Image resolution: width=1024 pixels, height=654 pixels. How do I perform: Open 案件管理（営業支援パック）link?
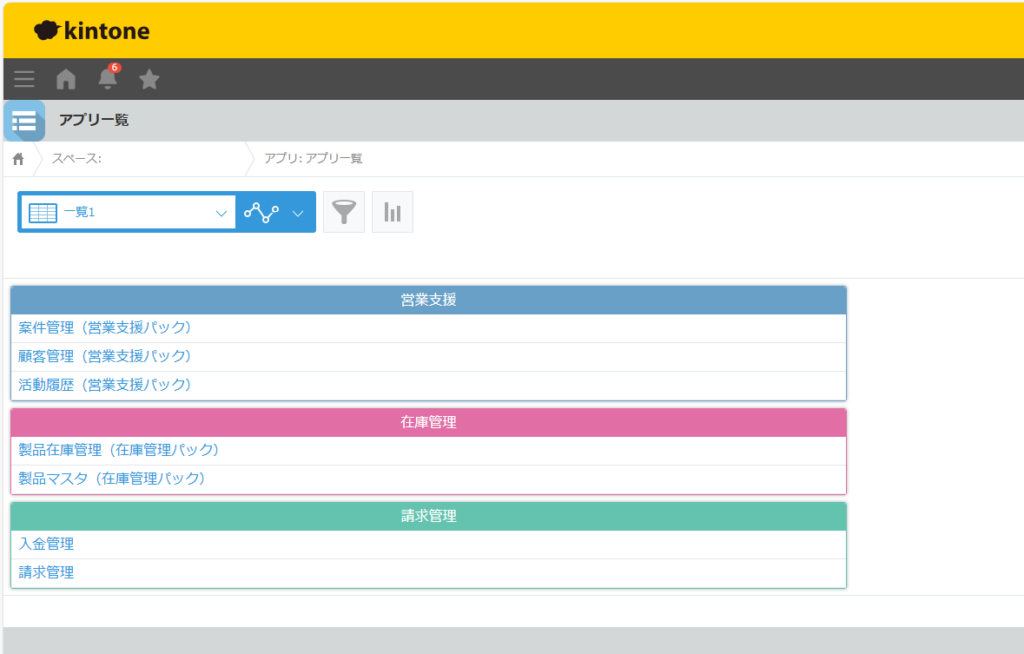pos(104,327)
